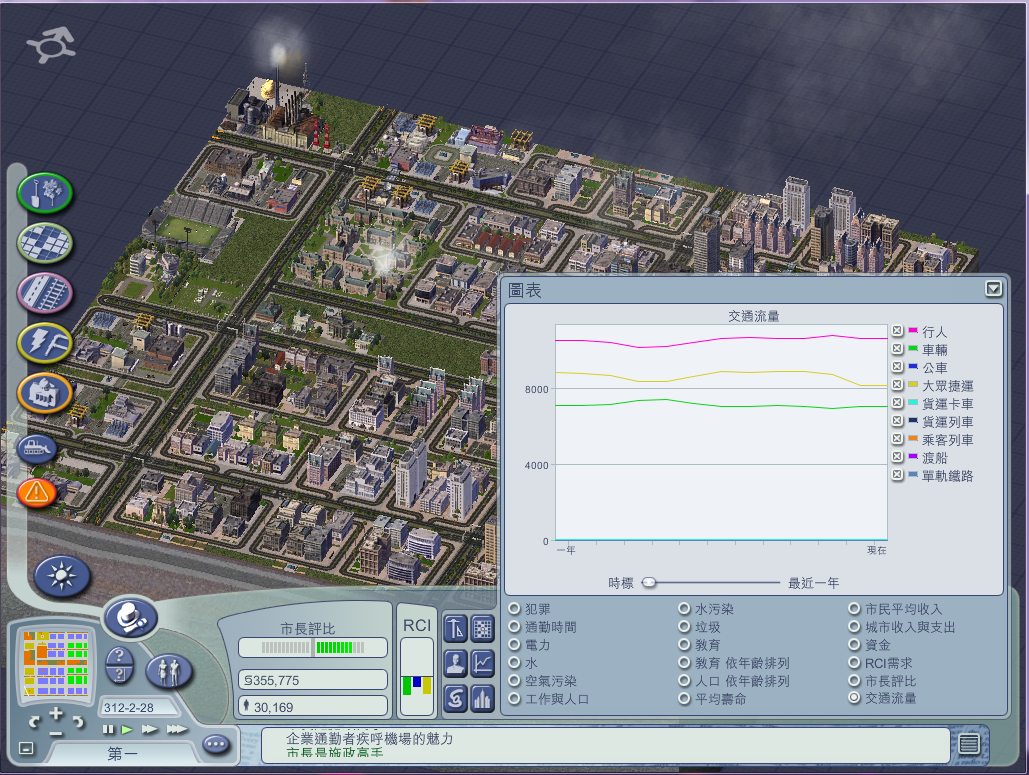1029x775 pixels.
Task: Select the 資金 graph option
Action: point(854,645)
